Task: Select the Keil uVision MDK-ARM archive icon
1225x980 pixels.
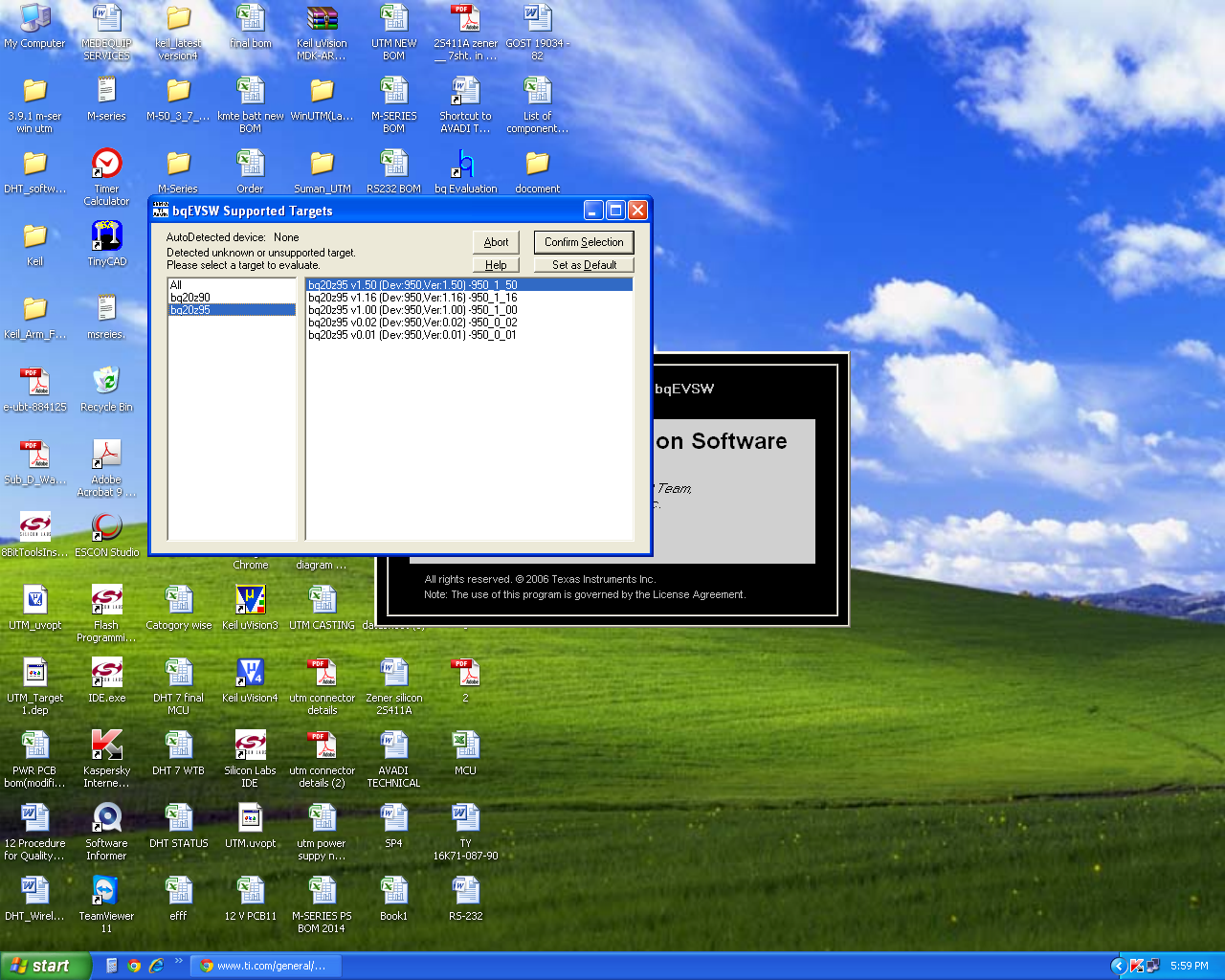Action: pyautogui.click(x=322, y=33)
